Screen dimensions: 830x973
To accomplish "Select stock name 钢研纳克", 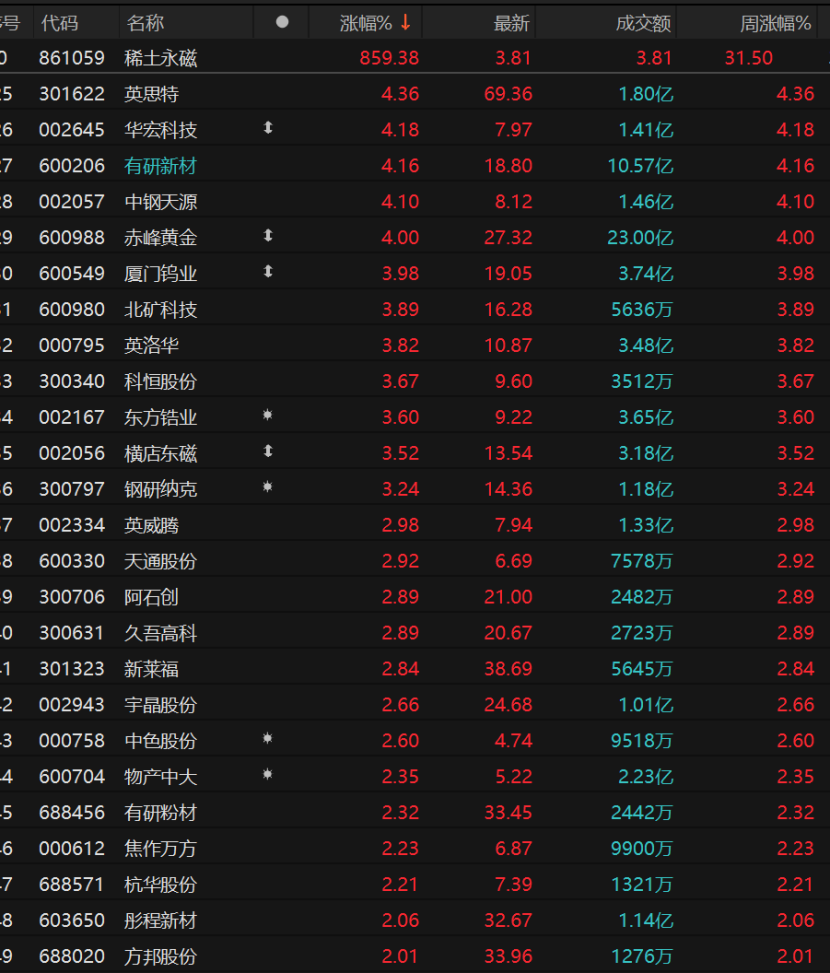I will [161, 489].
